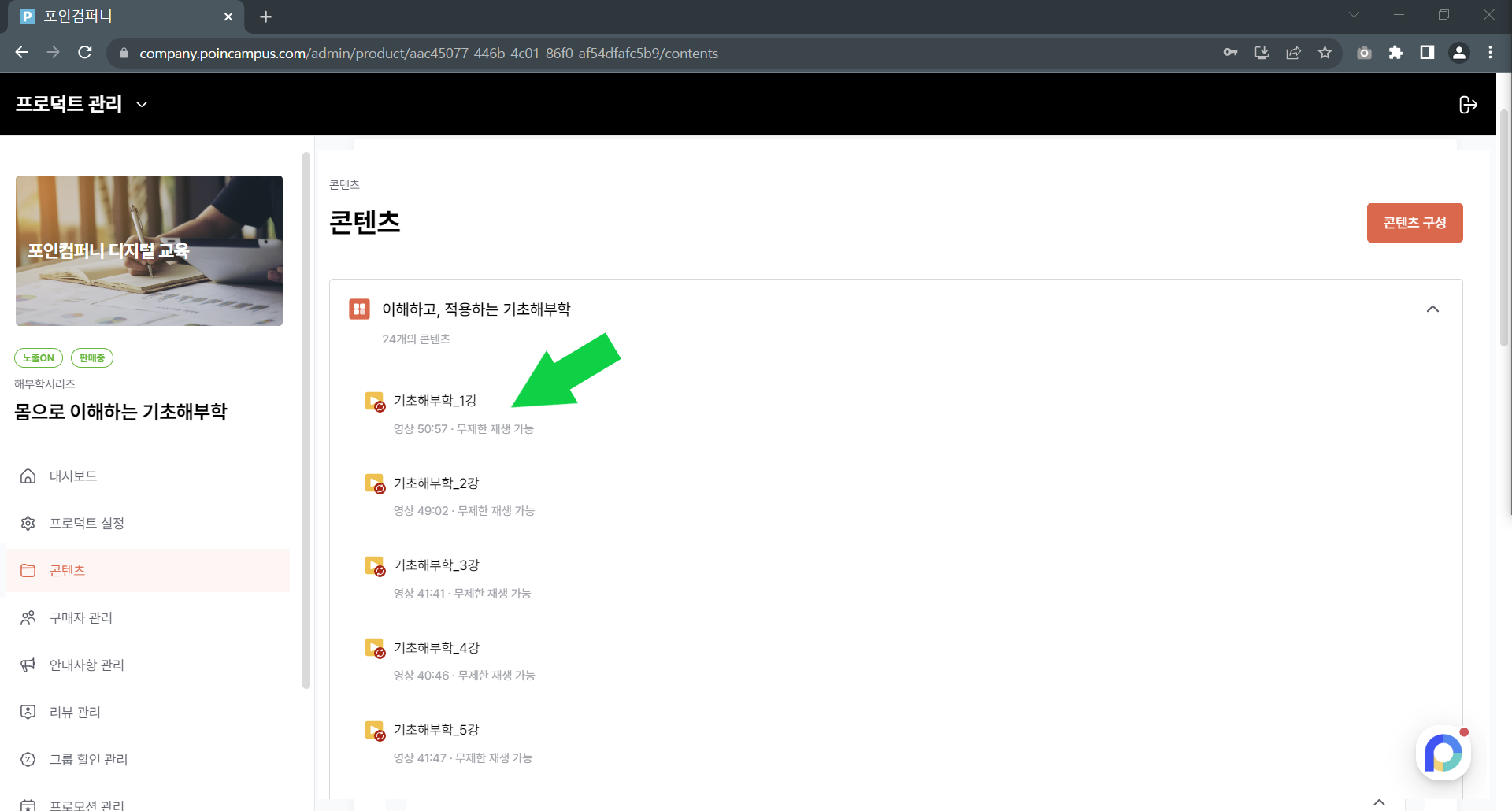Open the 기초해부학_2강 content

436,483
